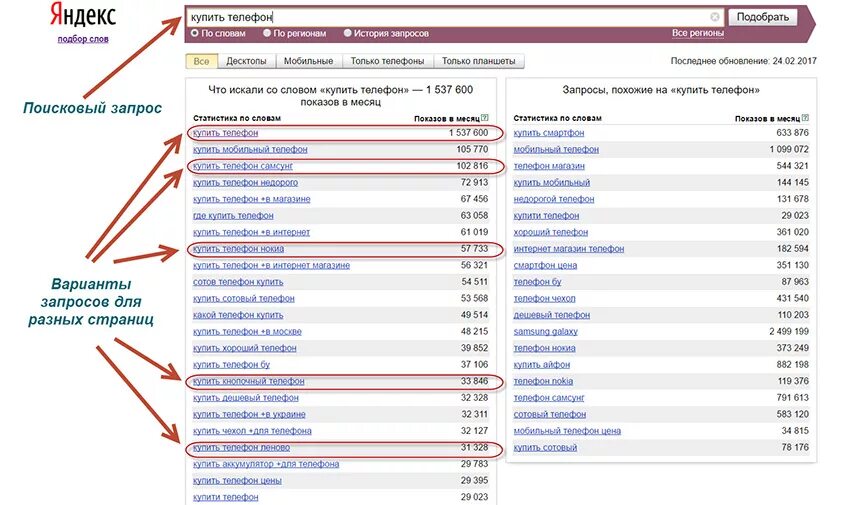
Task: Open the help icon beside right 'Показов в месяц'
Action: pyautogui.click(x=805, y=117)
